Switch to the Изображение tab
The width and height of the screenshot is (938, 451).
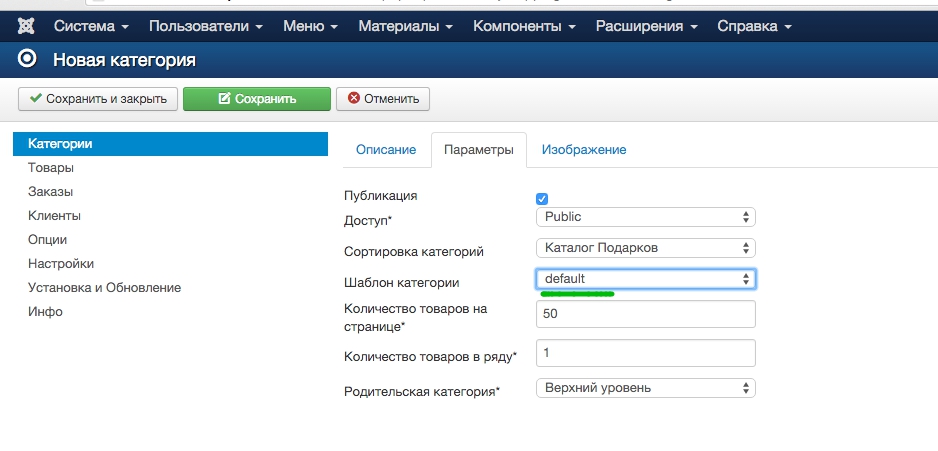tap(583, 150)
